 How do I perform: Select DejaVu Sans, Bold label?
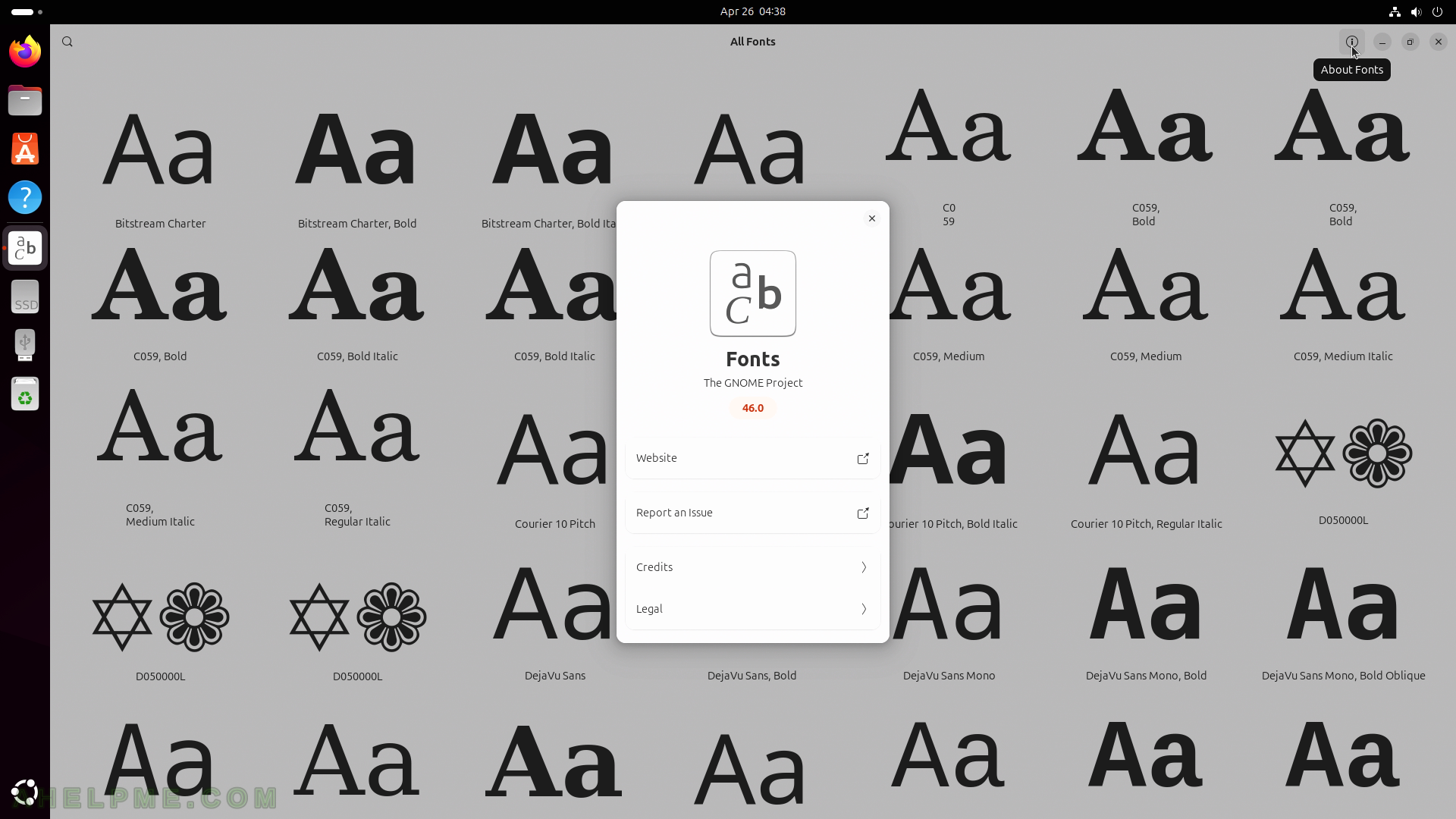752,676
